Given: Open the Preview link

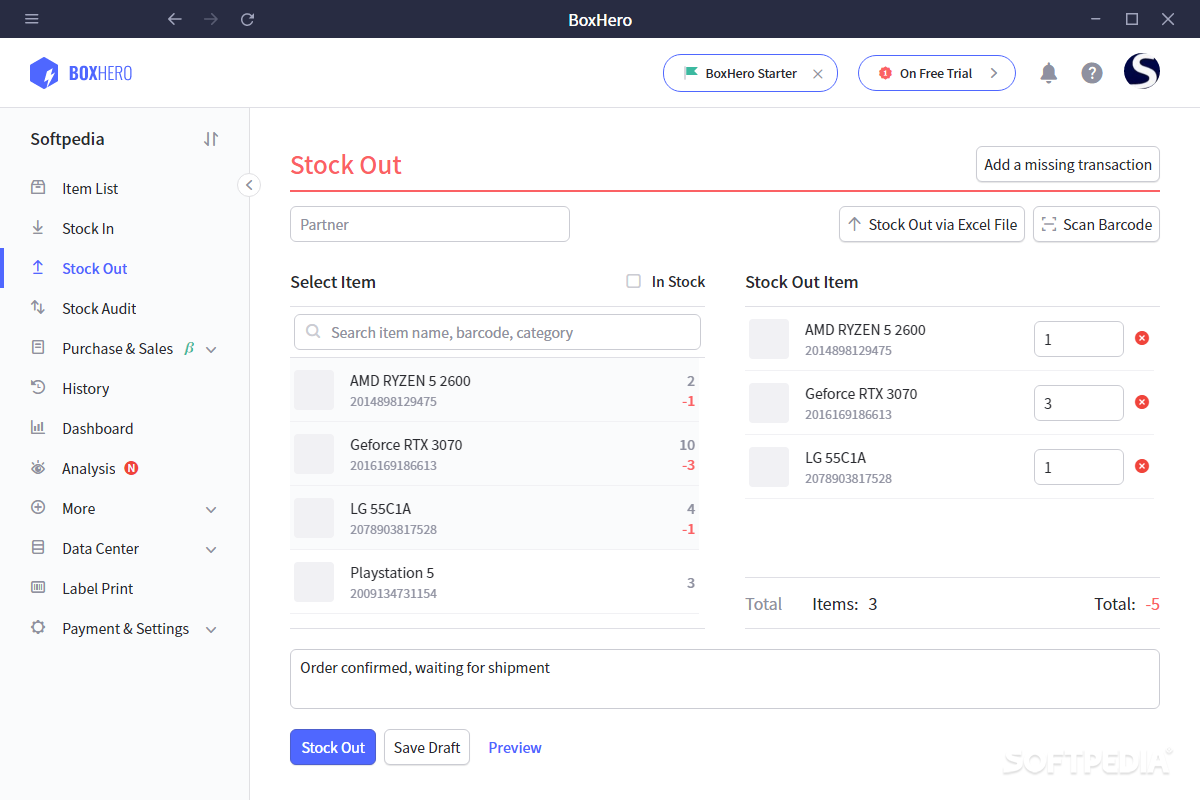Looking at the screenshot, I should 515,747.
